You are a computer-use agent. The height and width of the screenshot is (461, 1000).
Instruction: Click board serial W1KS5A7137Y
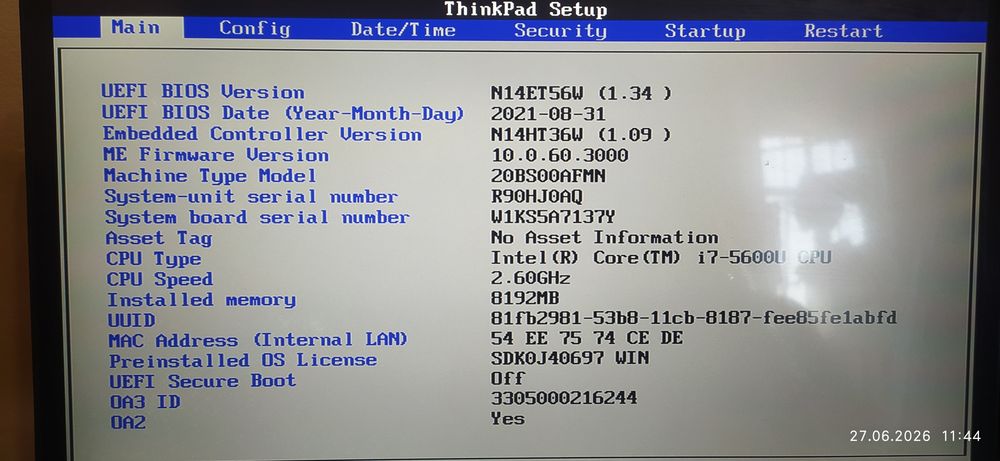[553, 217]
